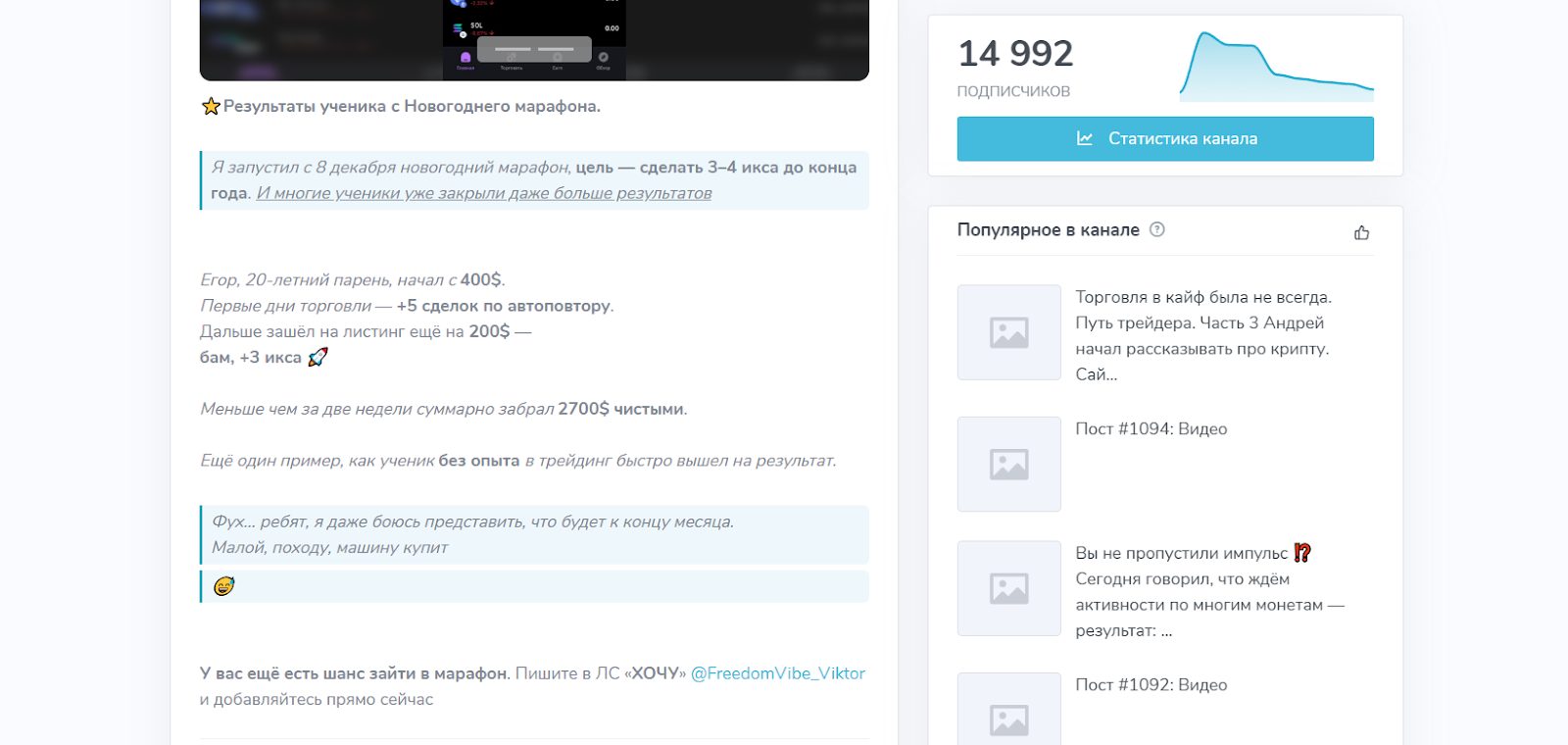
Task: Click thumbnail of Пост #1094 video
Action: pos(1009,464)
